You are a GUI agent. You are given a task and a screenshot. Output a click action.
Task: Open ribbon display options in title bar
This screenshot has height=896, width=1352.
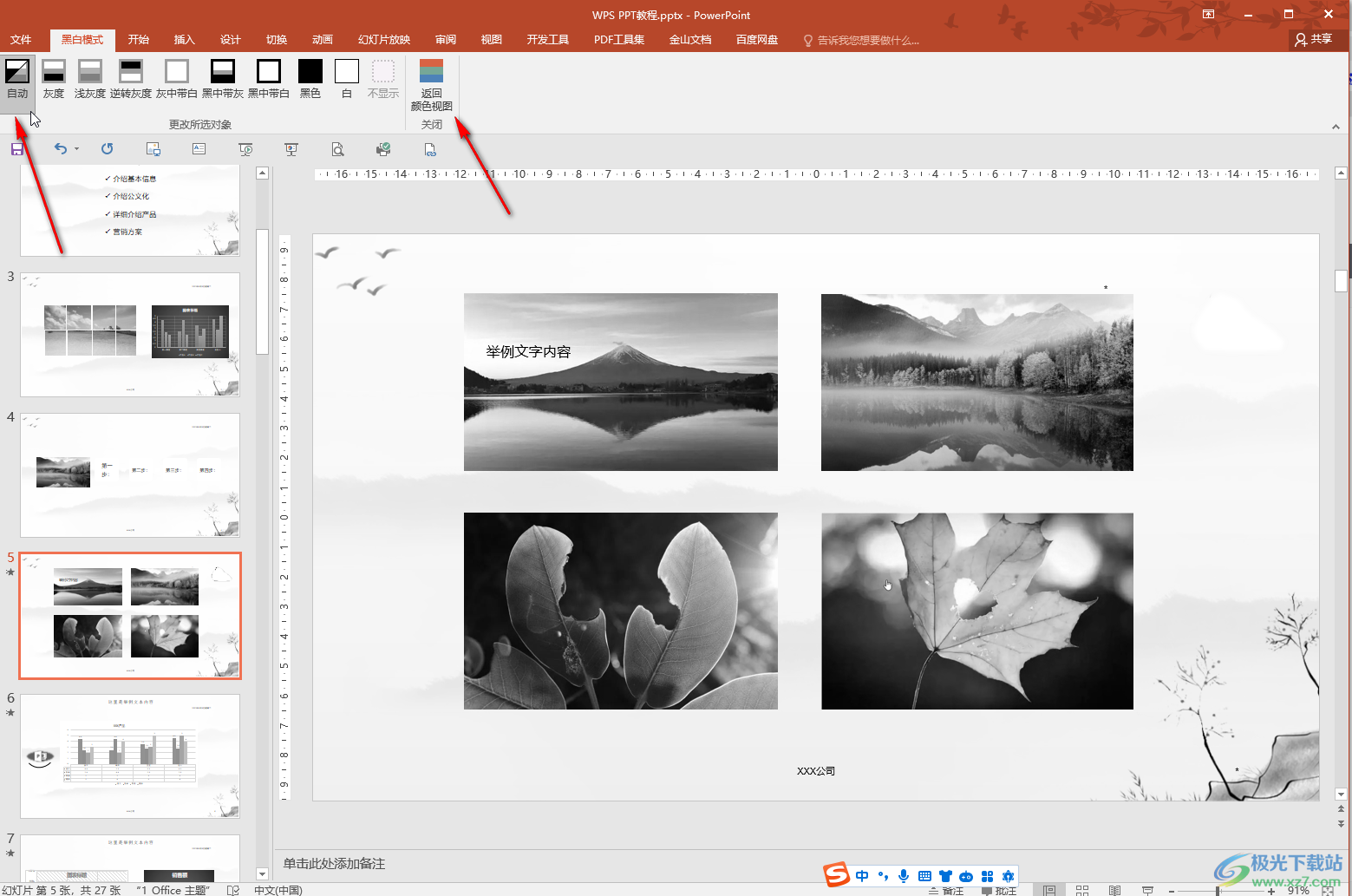[1208, 15]
